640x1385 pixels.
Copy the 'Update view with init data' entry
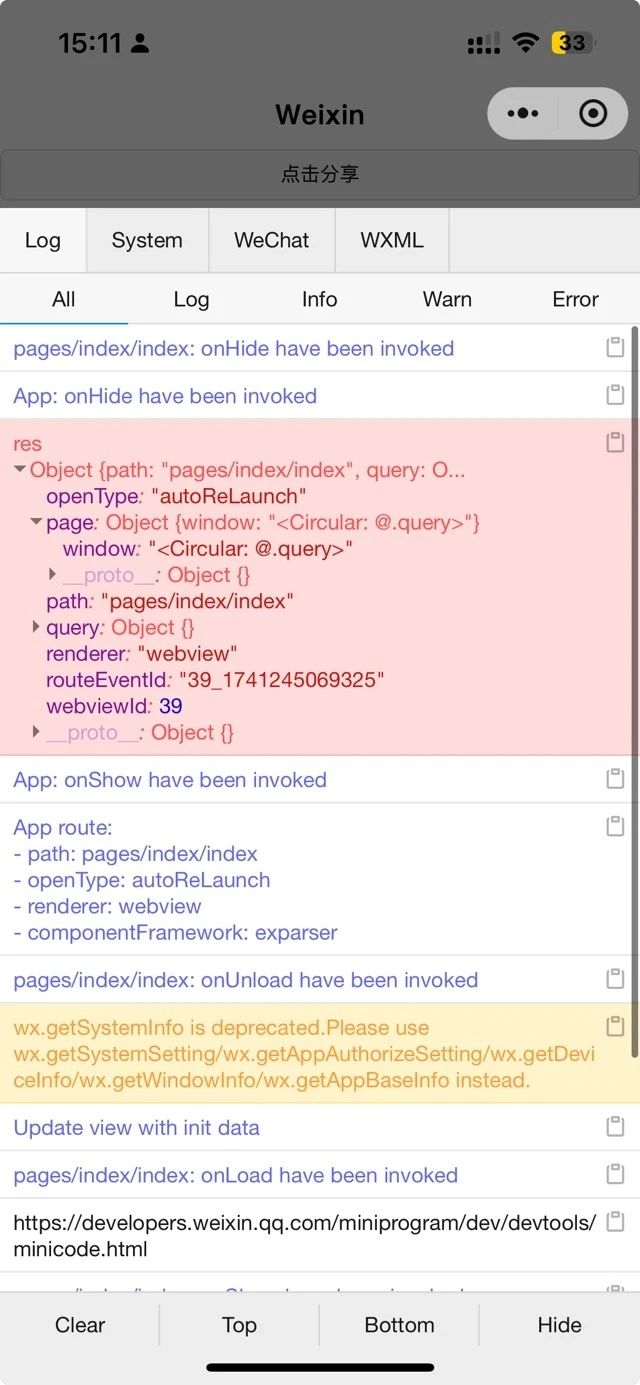tap(615, 1126)
